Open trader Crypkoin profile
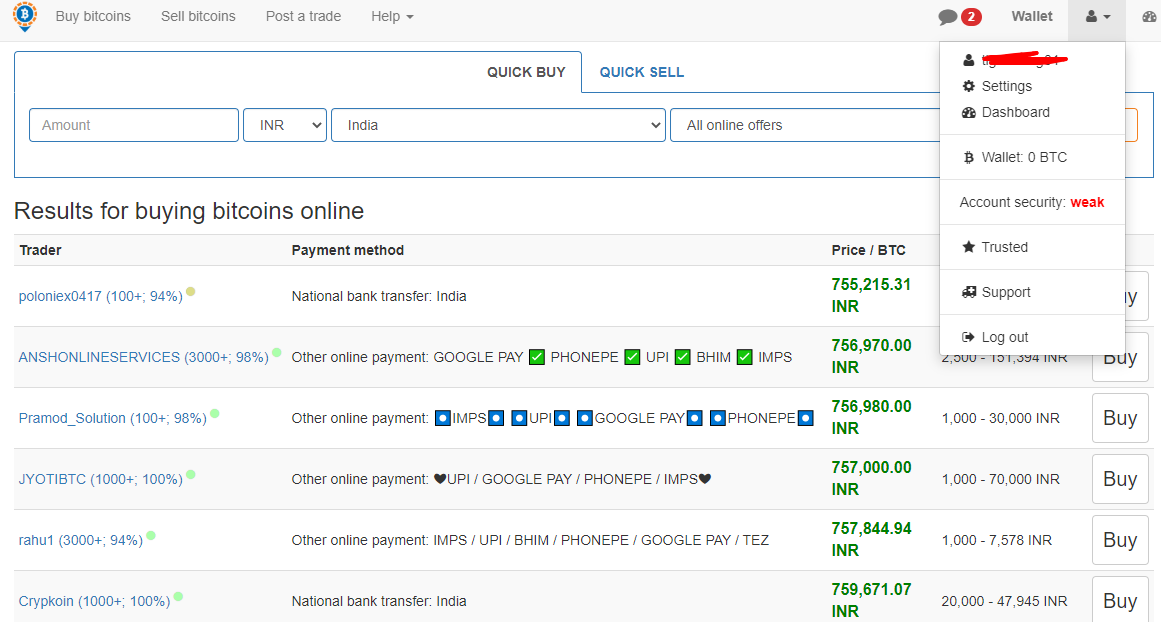Screen dimensions: 1161x622 (x=95, y=601)
